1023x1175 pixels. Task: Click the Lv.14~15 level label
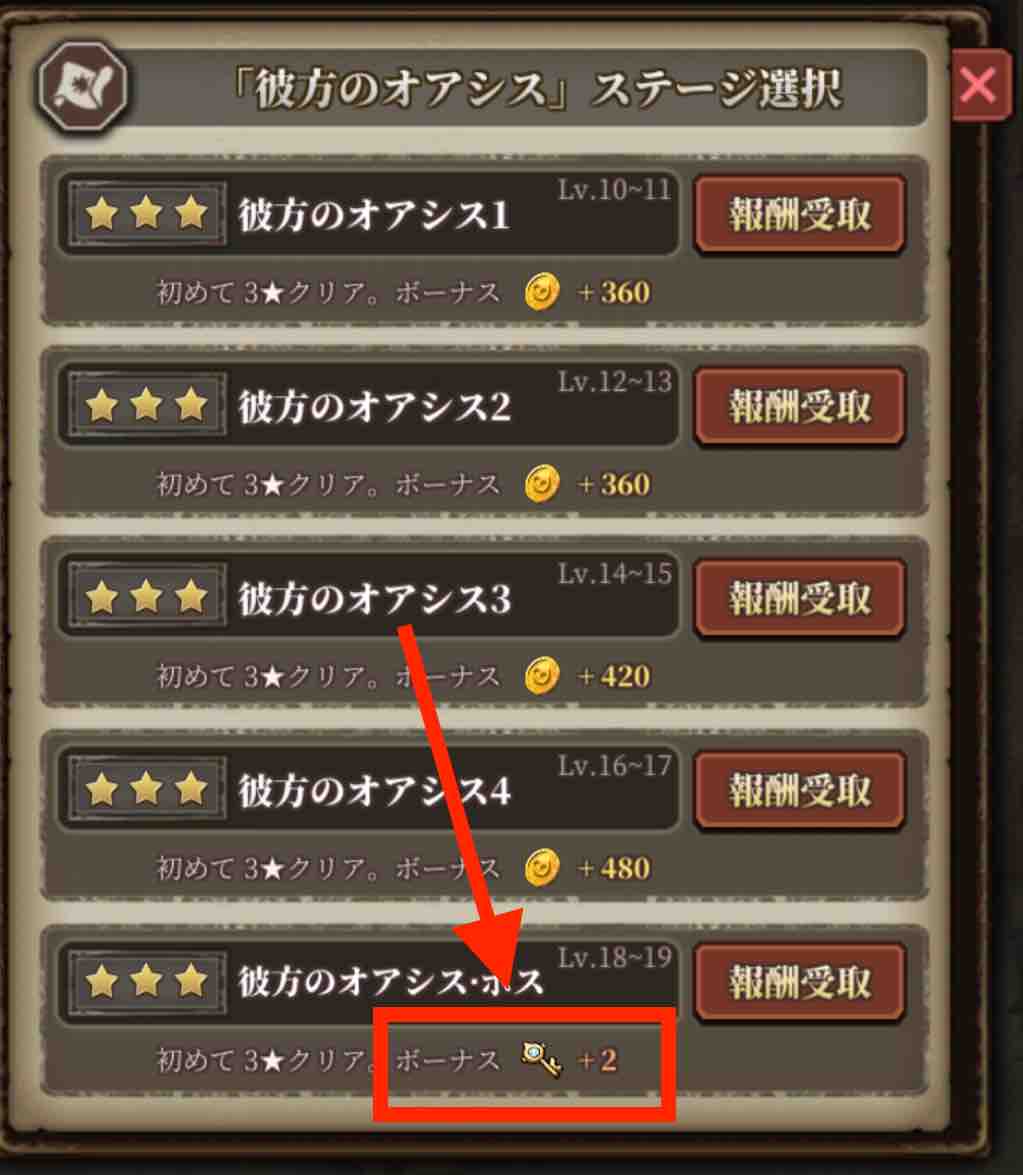click(x=615, y=574)
